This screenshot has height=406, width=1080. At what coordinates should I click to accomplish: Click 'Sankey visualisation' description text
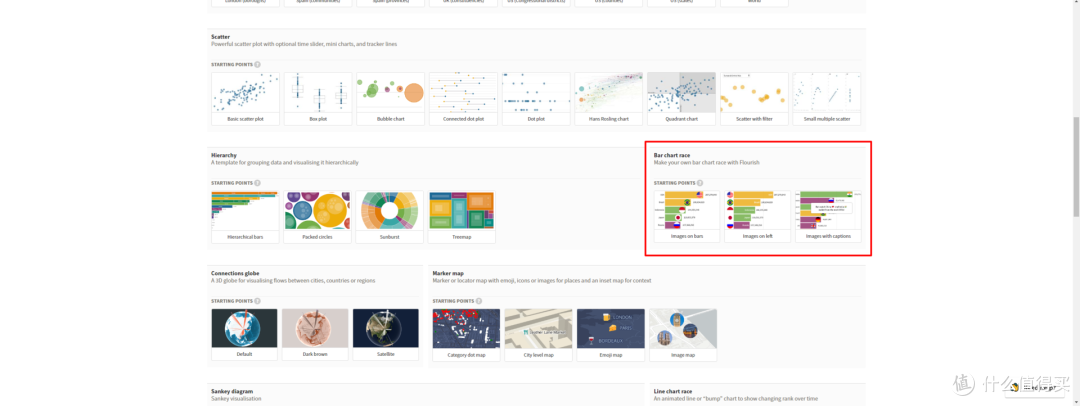tap(236, 399)
